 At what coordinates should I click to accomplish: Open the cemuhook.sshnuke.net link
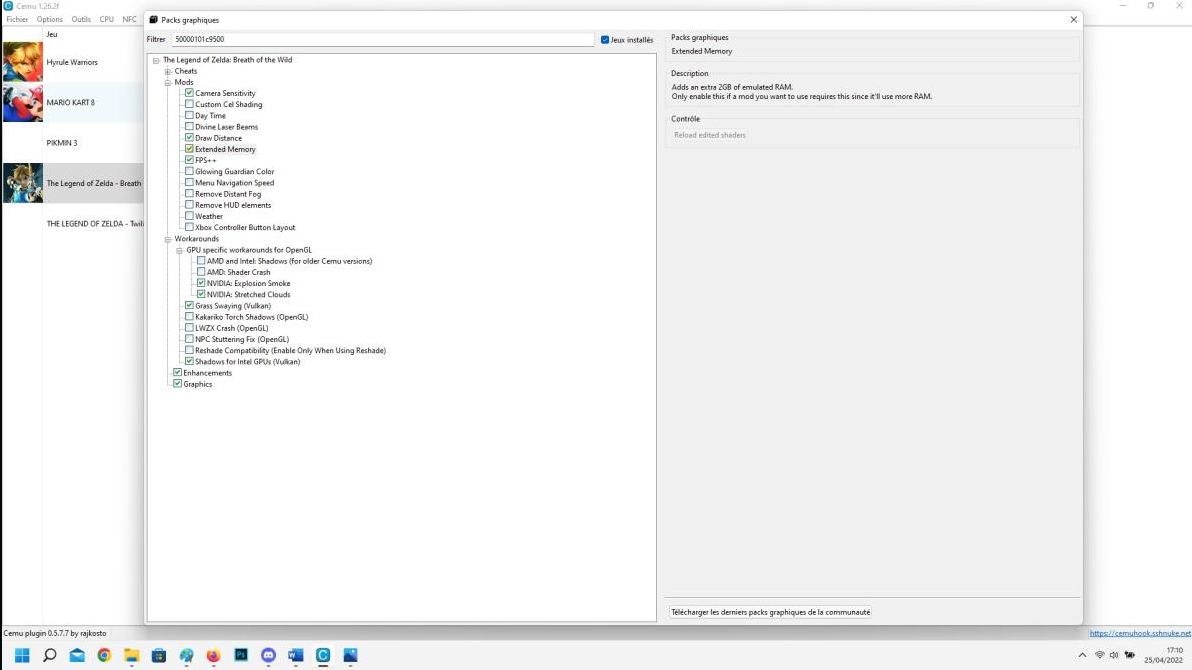click(x=1139, y=633)
